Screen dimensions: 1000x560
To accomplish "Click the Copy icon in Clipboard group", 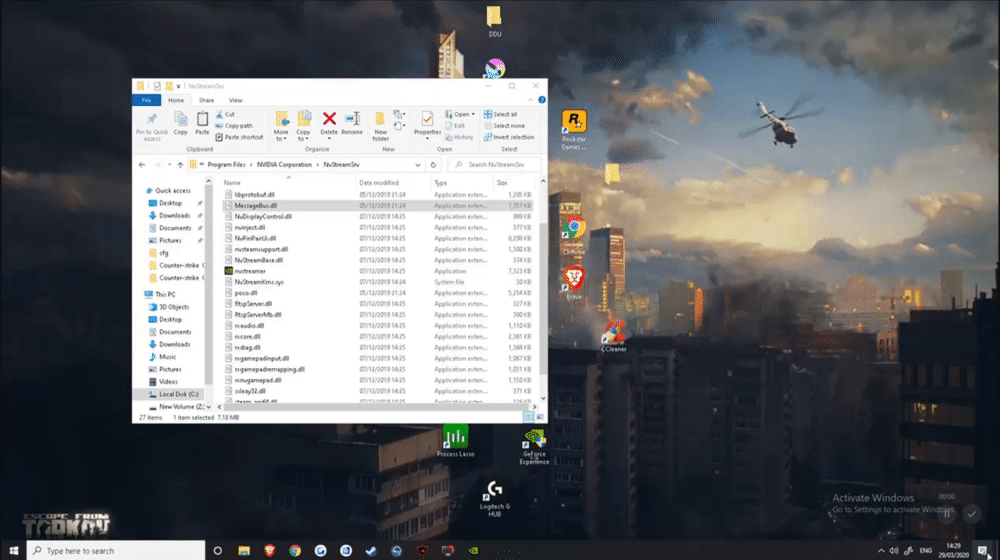I will (x=180, y=119).
